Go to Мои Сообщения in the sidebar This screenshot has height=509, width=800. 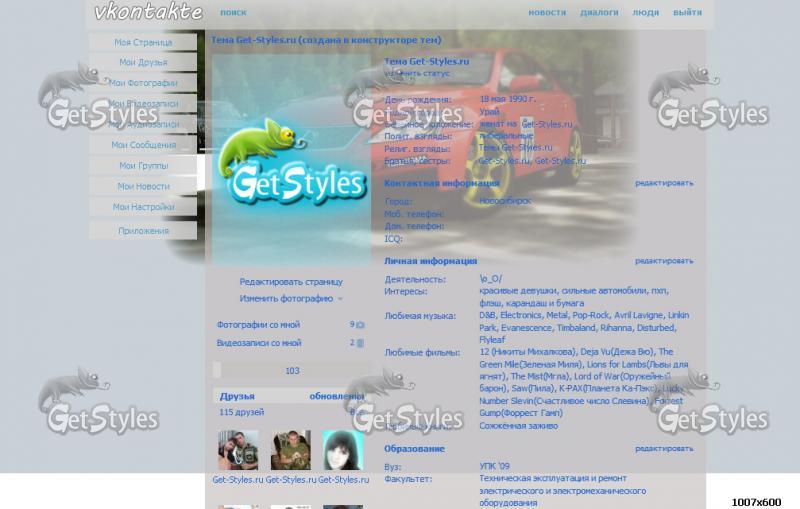click(x=143, y=145)
